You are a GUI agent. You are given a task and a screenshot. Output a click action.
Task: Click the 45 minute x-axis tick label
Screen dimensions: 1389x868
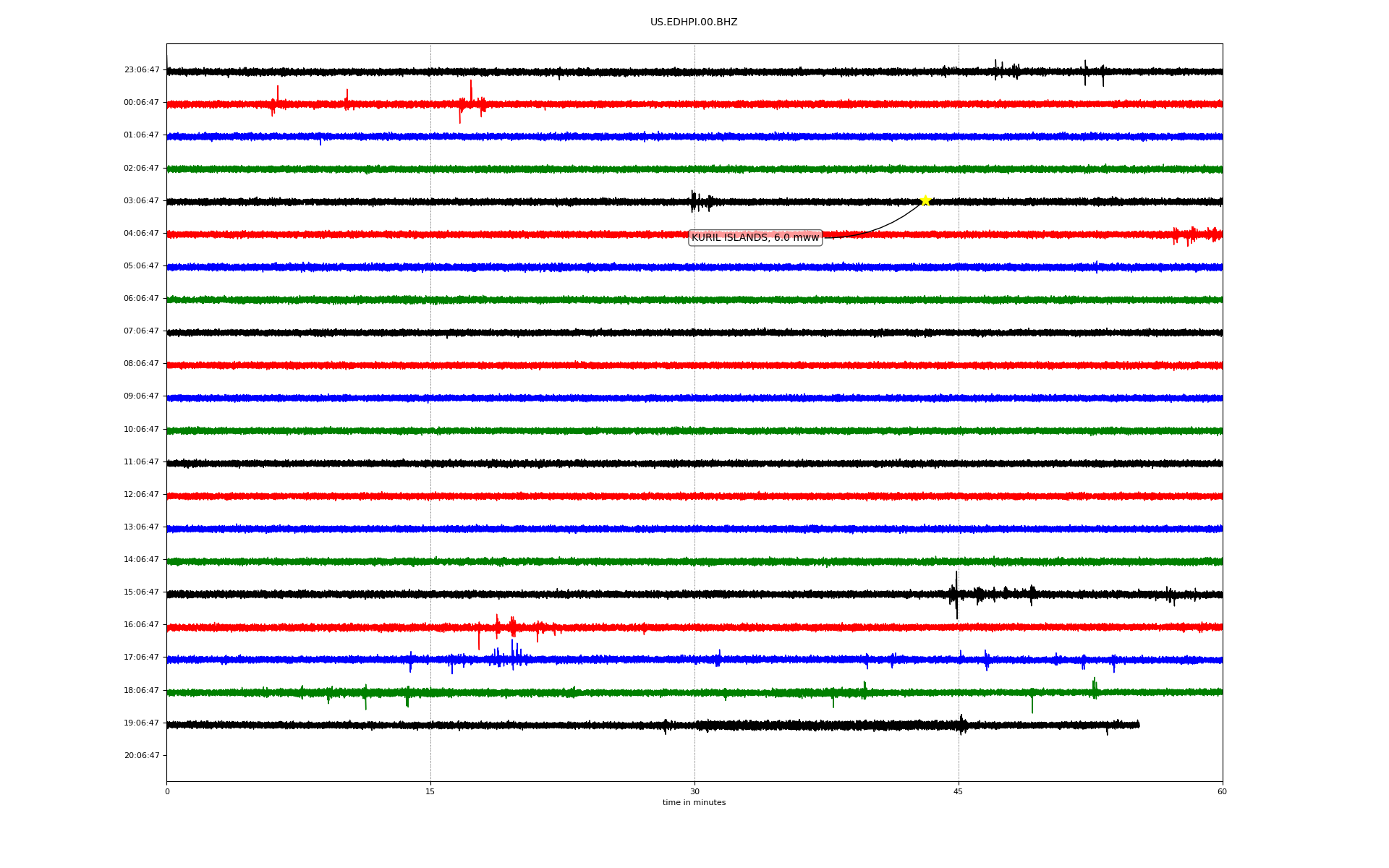(959, 792)
